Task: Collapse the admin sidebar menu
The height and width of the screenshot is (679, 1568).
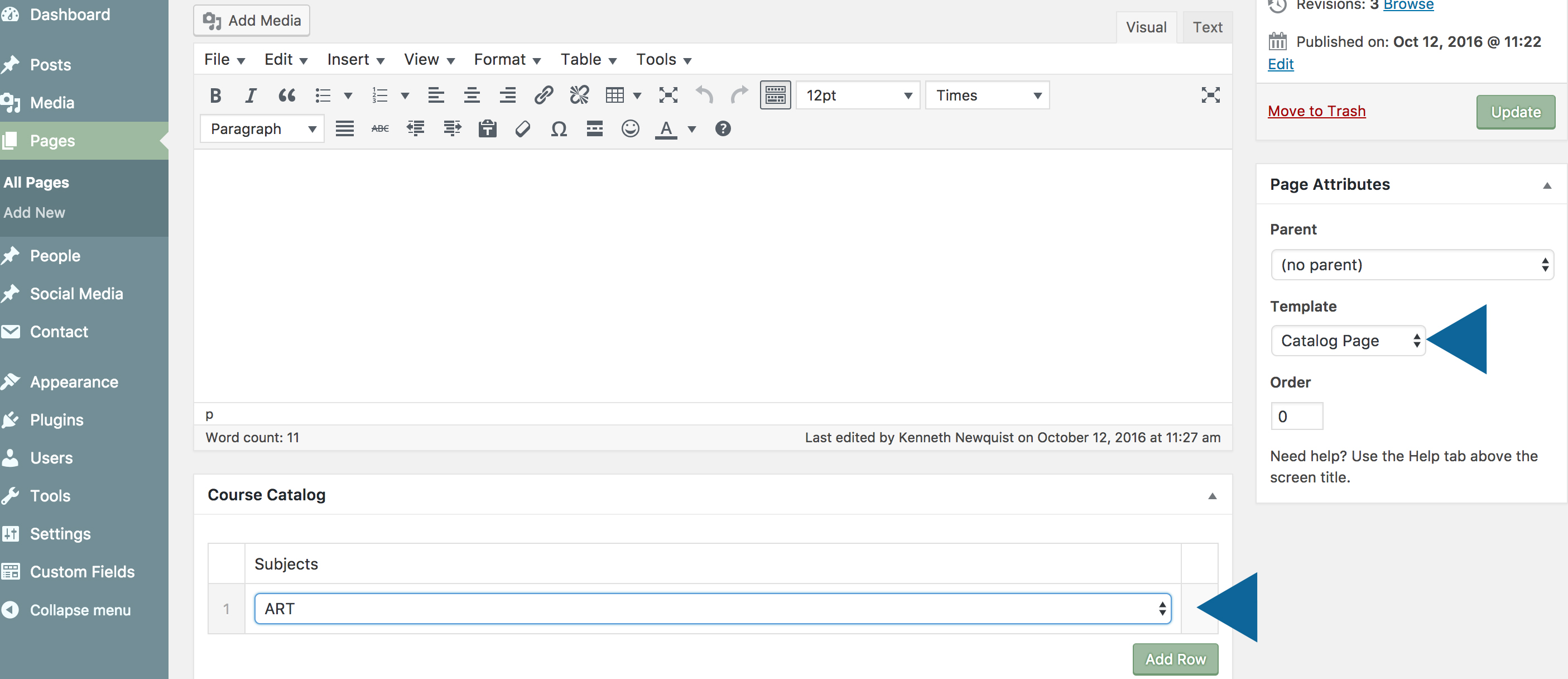Action: pyautogui.click(x=80, y=610)
